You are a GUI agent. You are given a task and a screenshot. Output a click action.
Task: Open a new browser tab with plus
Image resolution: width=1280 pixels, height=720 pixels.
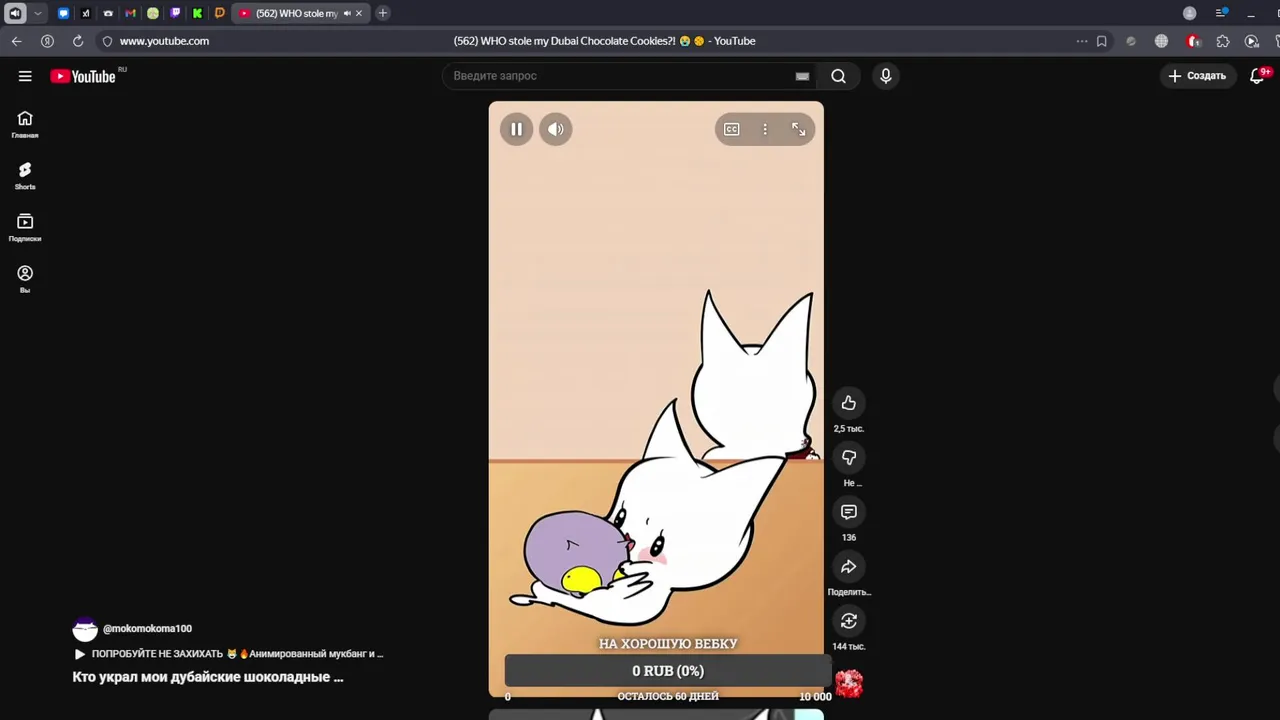(383, 13)
